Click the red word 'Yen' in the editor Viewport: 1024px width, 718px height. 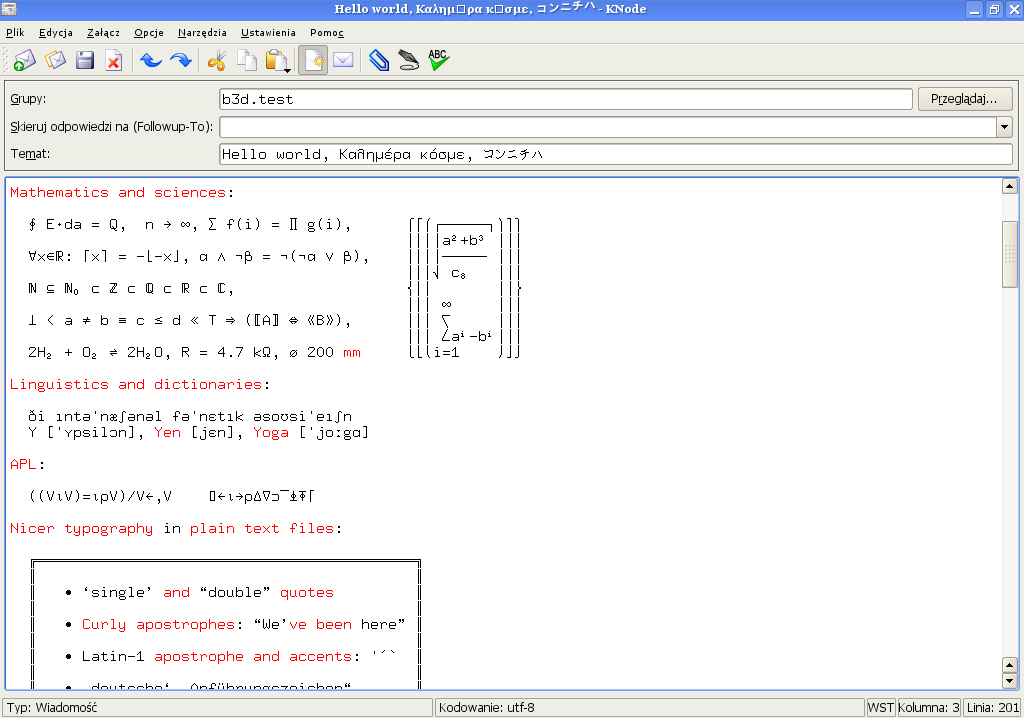tap(168, 432)
